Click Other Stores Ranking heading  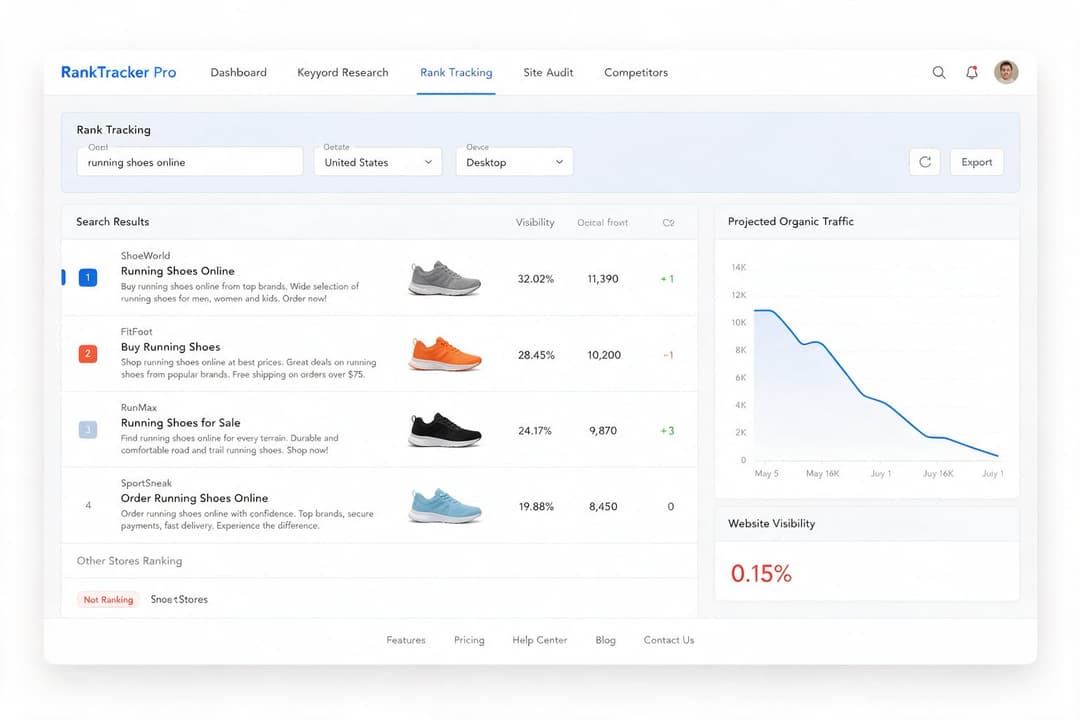tap(129, 561)
